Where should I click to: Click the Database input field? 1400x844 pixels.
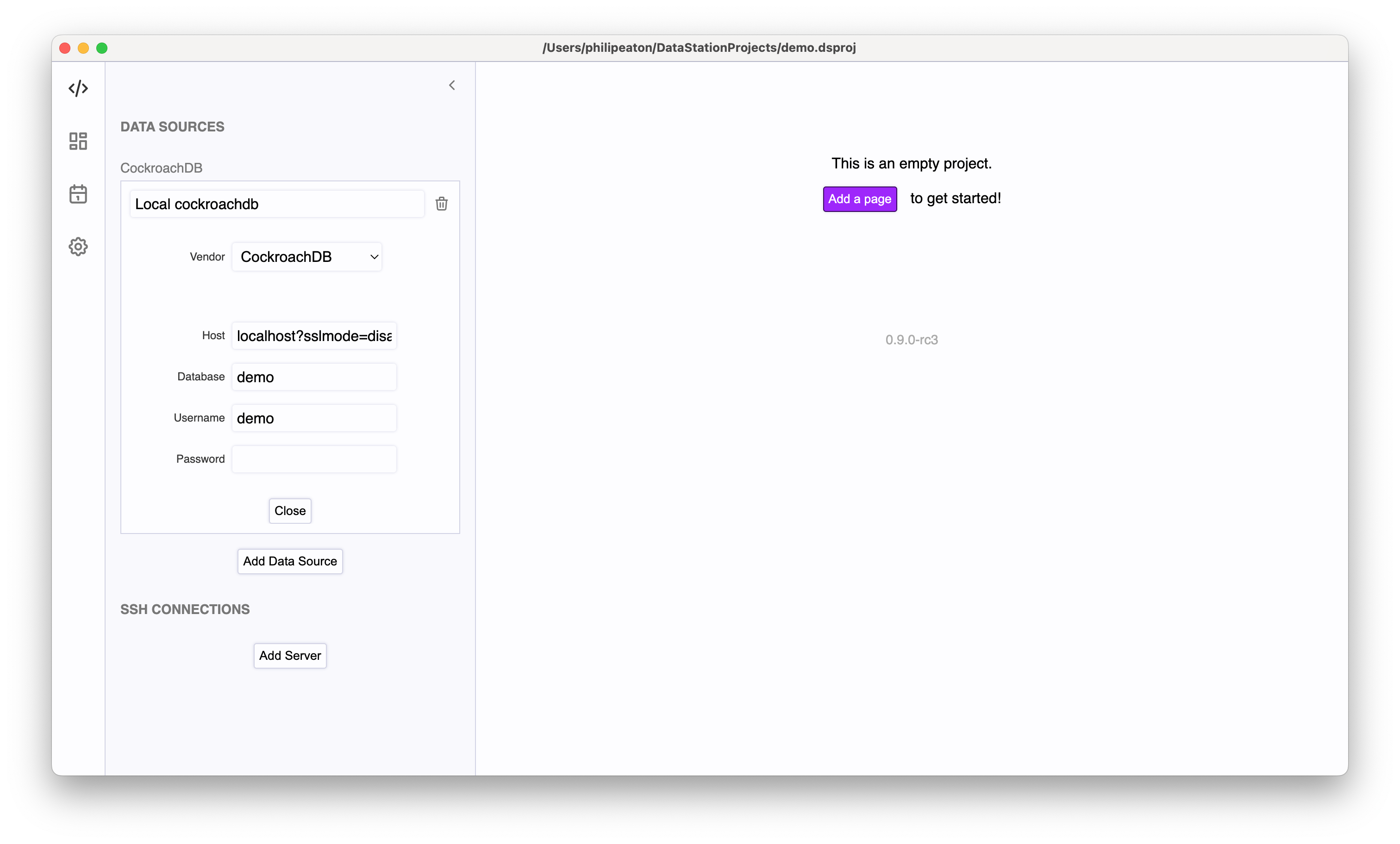click(x=314, y=377)
